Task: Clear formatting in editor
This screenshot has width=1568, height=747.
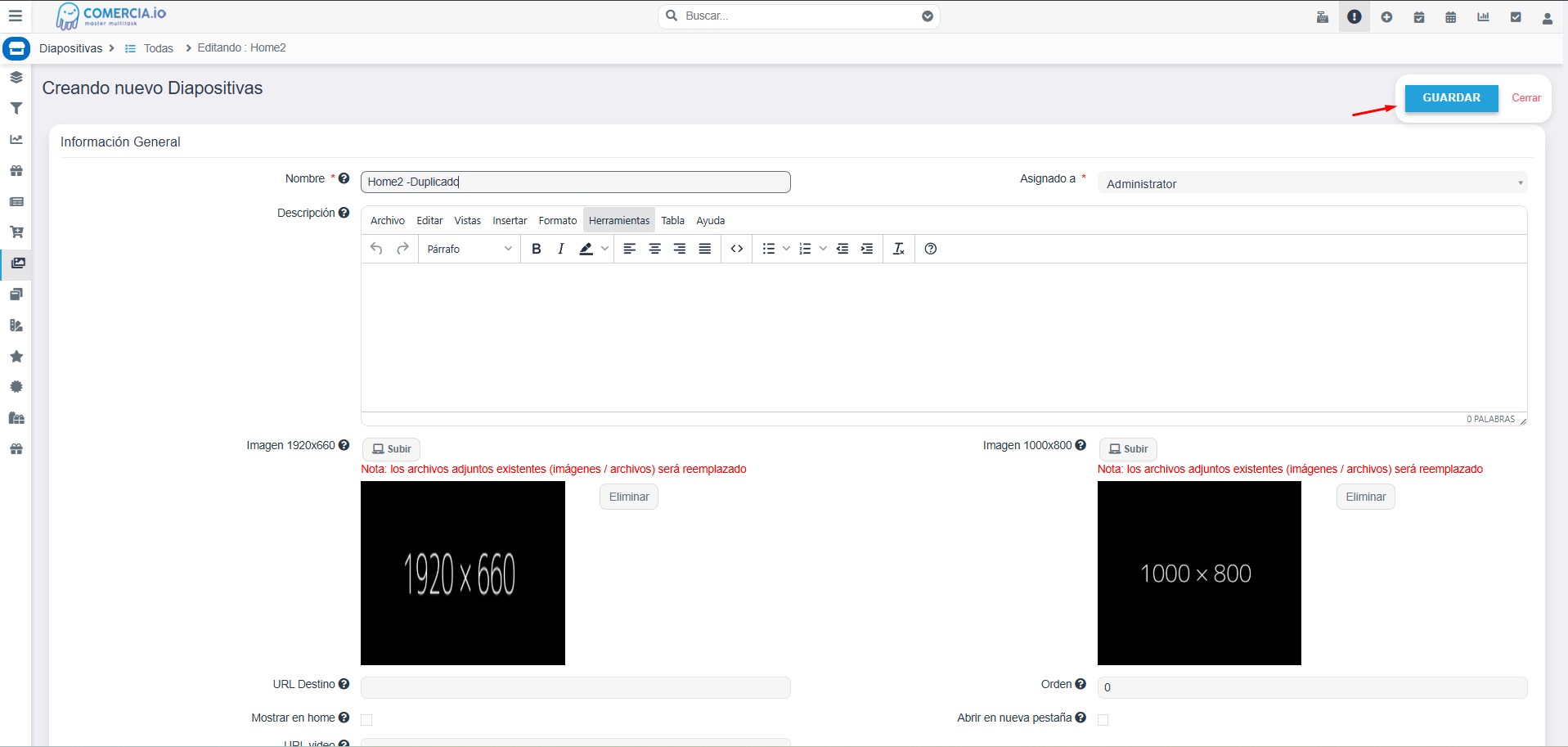Action: 899,249
